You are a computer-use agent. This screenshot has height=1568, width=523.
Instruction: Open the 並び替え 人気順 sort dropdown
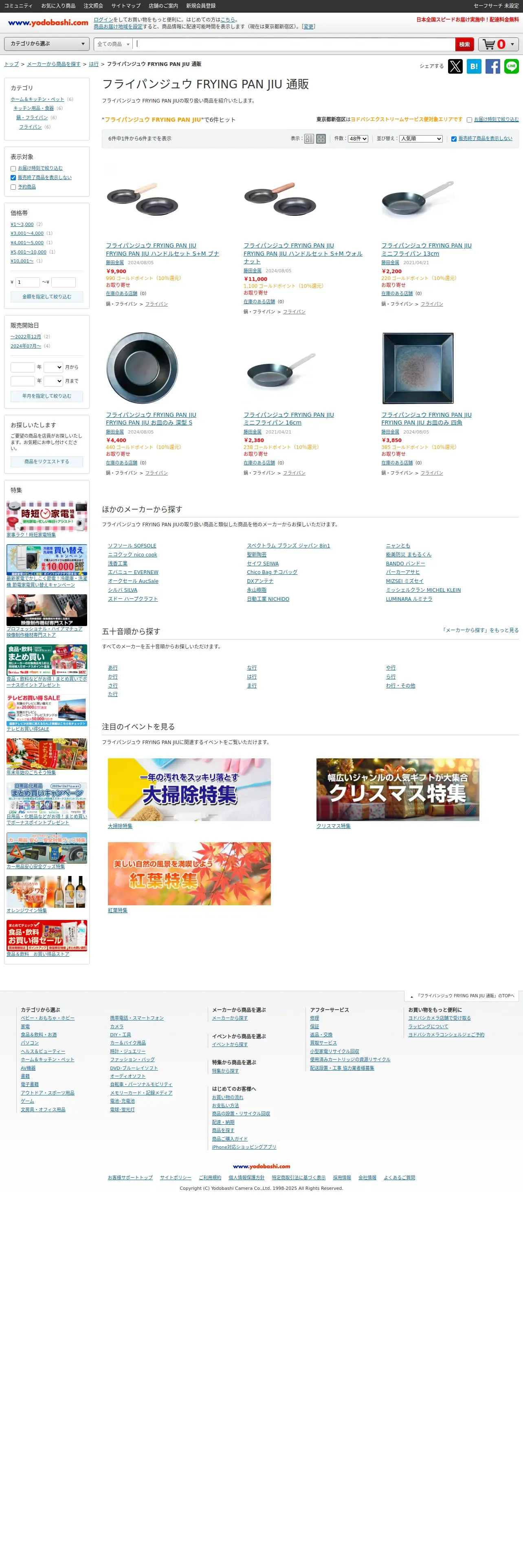[x=421, y=139]
